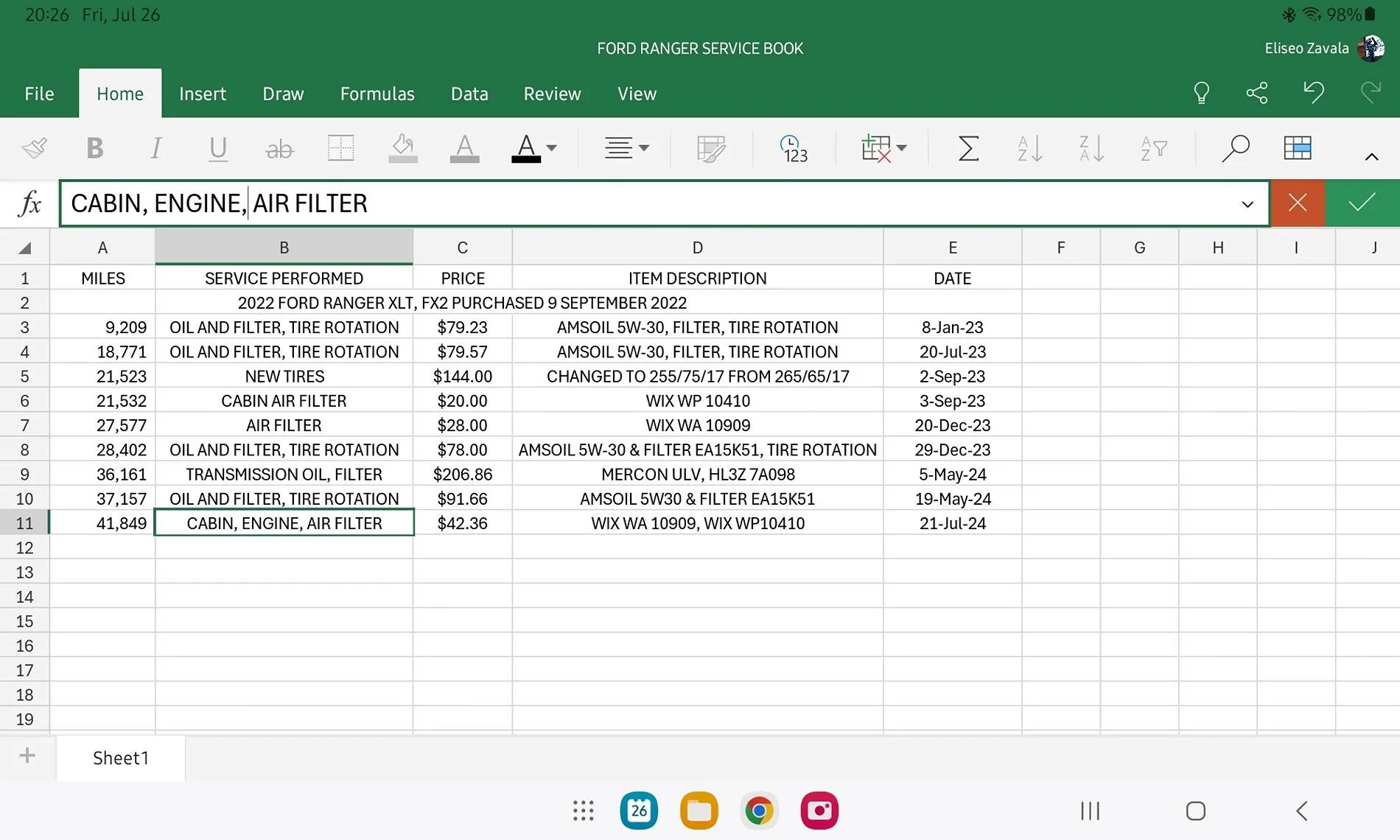Open the Sheet1 tab
The height and width of the screenshot is (840, 1400).
pos(121,758)
